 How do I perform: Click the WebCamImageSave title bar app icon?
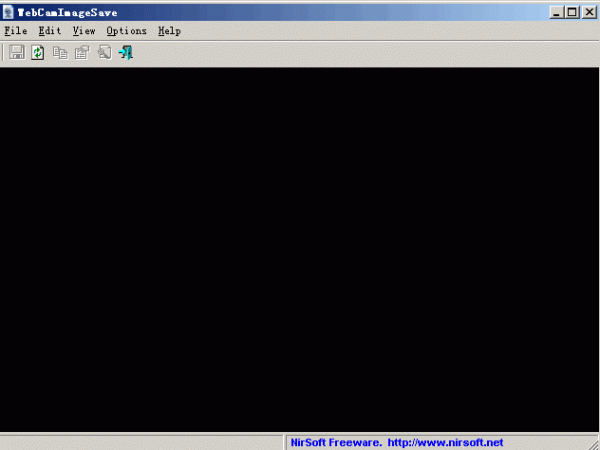pos(8,12)
